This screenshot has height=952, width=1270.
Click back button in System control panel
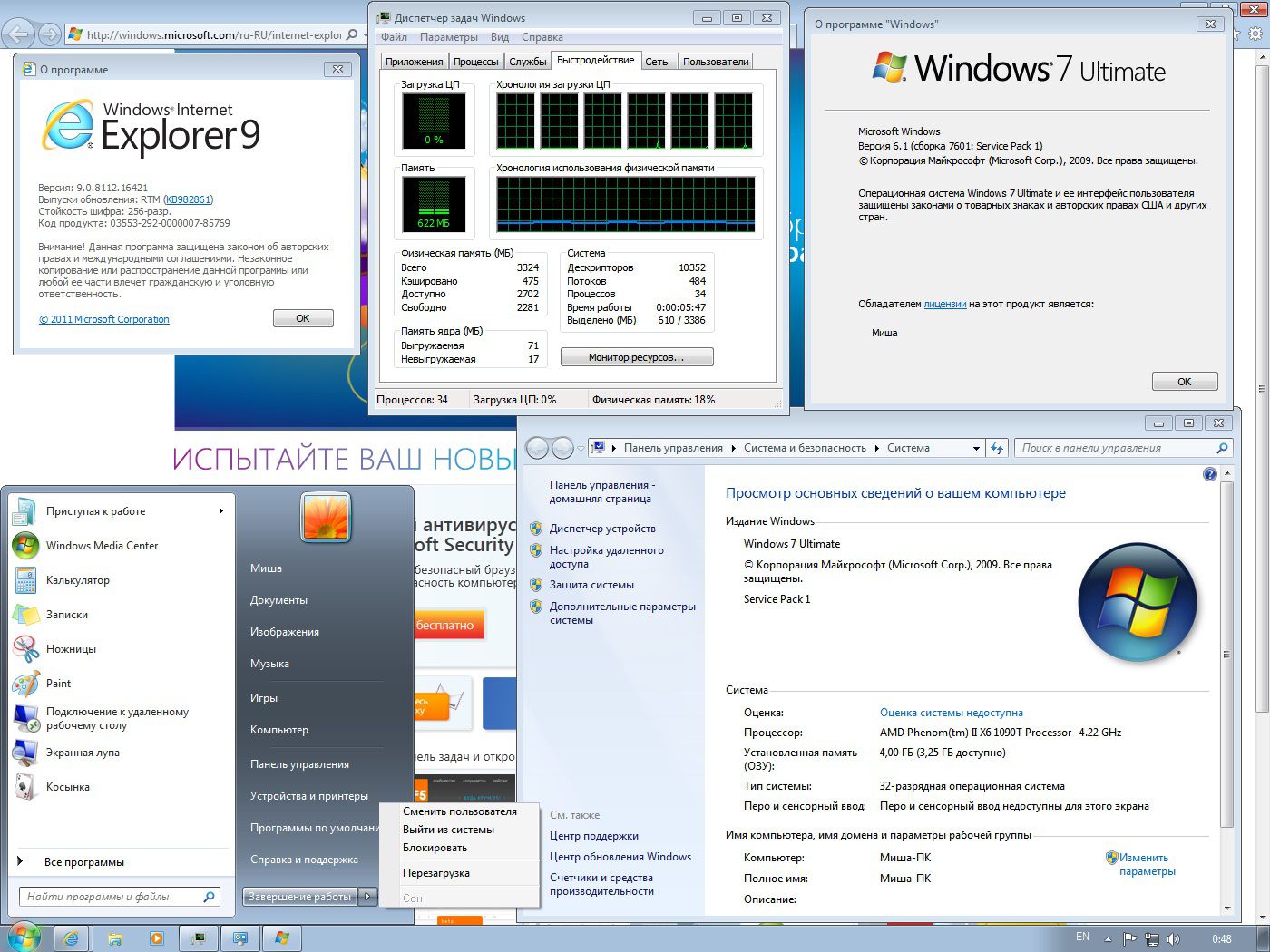(x=537, y=448)
